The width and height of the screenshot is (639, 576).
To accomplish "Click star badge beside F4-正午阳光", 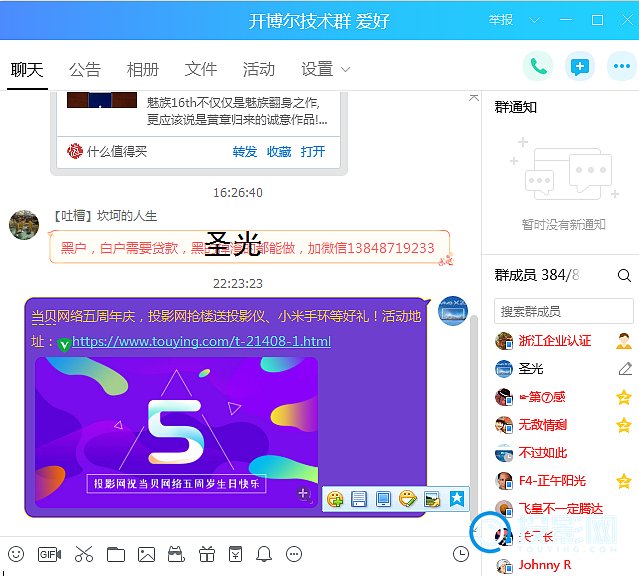I will pos(624,481).
